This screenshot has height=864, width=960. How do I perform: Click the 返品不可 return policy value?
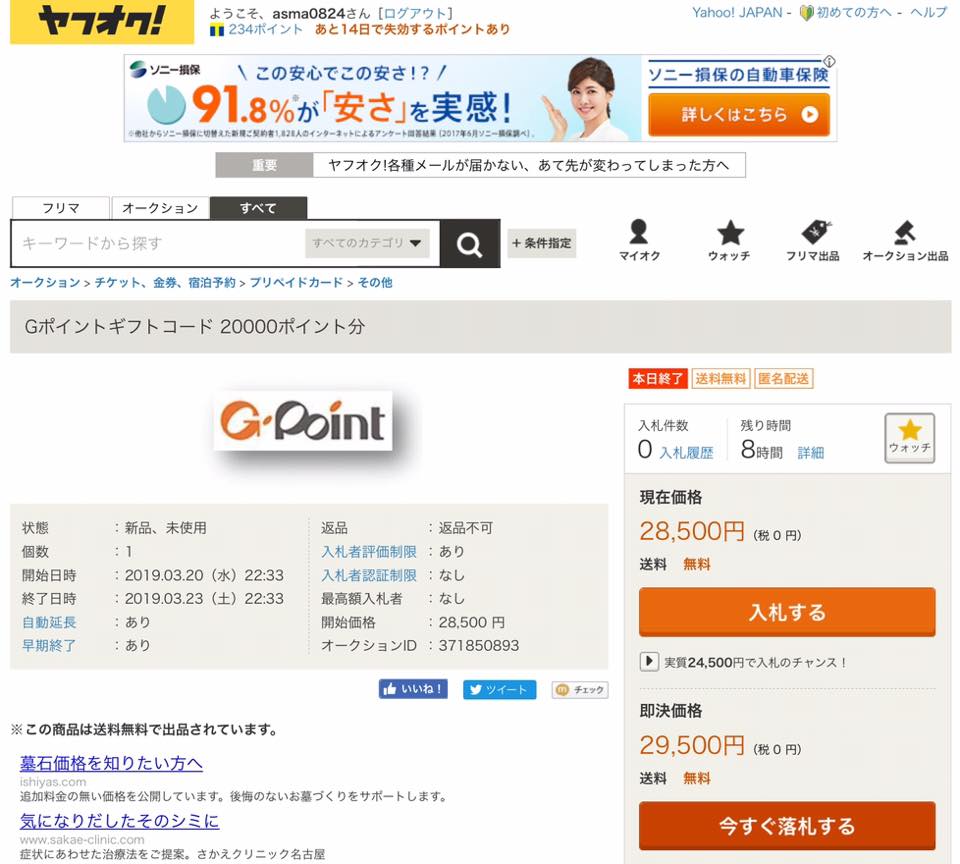465,528
